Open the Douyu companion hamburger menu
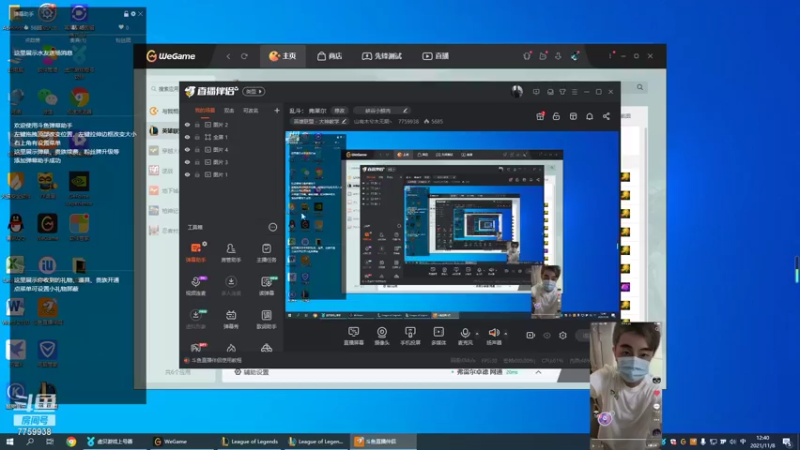The height and width of the screenshot is (450, 800). coord(574,92)
